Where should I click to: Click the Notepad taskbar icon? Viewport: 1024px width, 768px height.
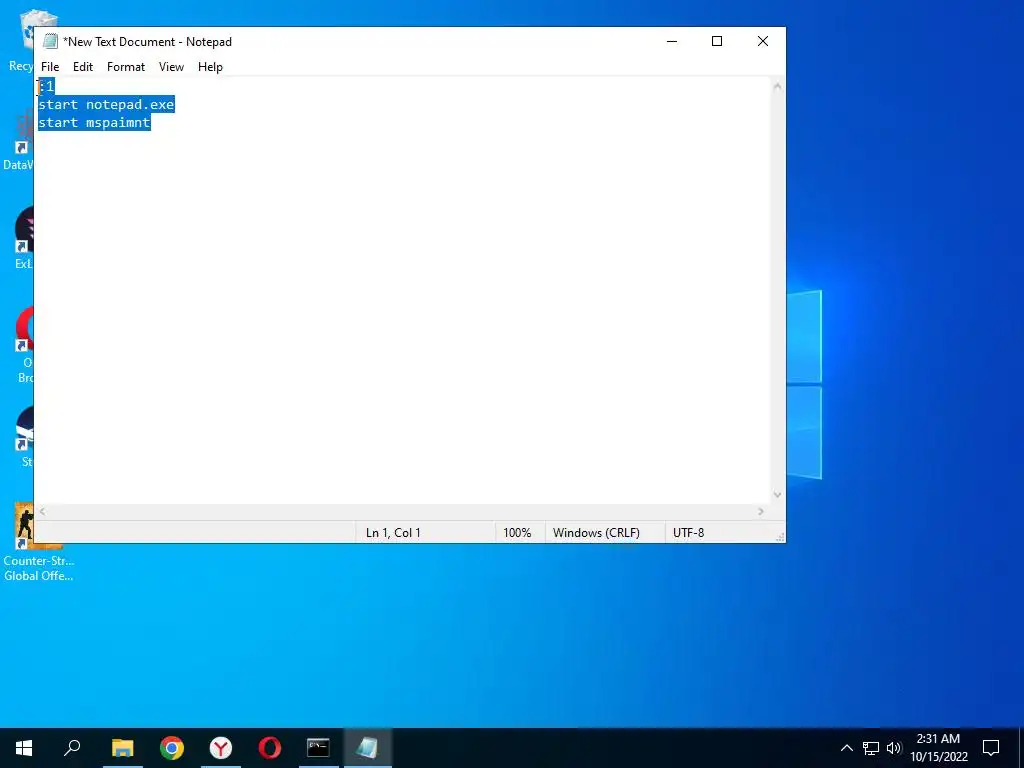point(367,748)
